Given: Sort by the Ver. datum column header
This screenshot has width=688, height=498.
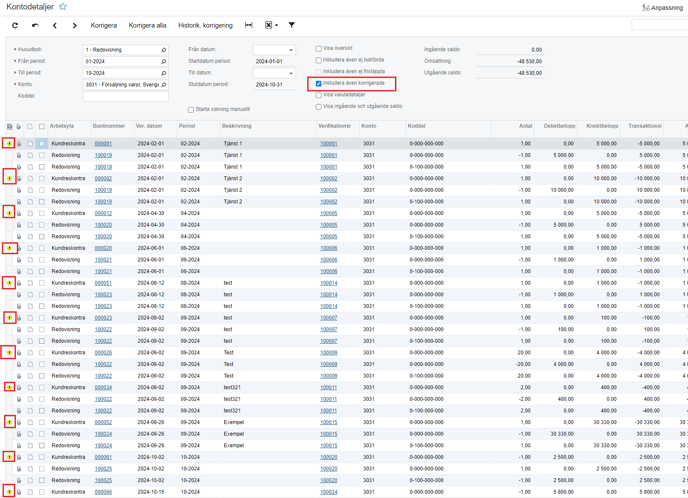Looking at the screenshot, I should click(x=149, y=126).
